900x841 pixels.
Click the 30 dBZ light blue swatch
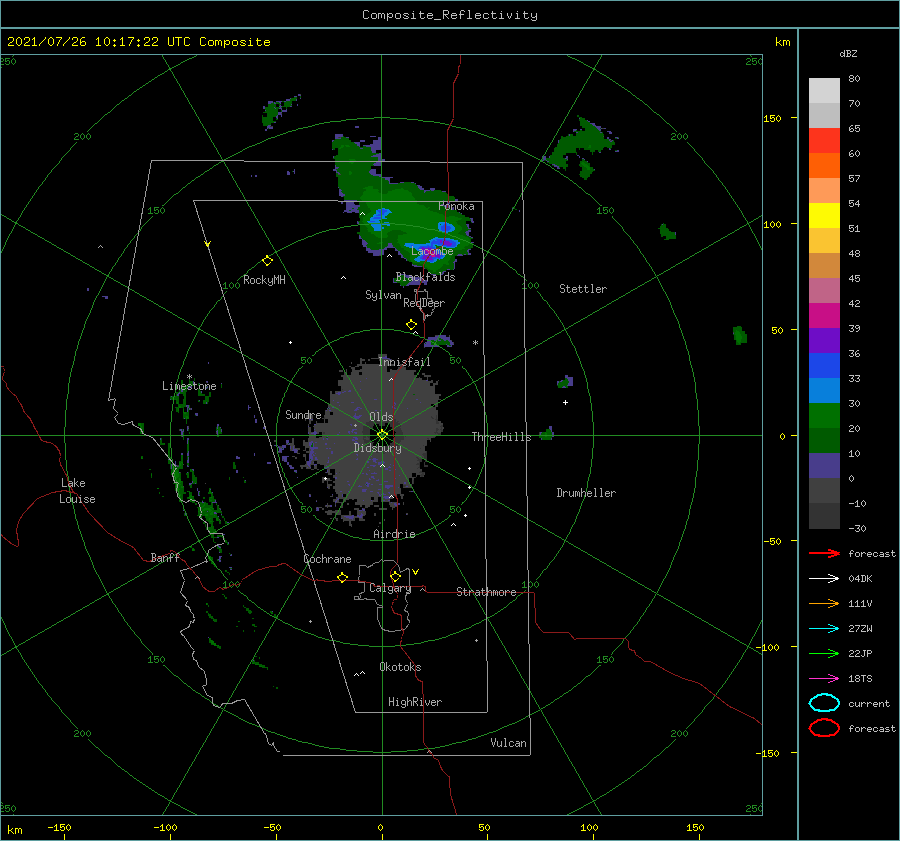click(824, 390)
